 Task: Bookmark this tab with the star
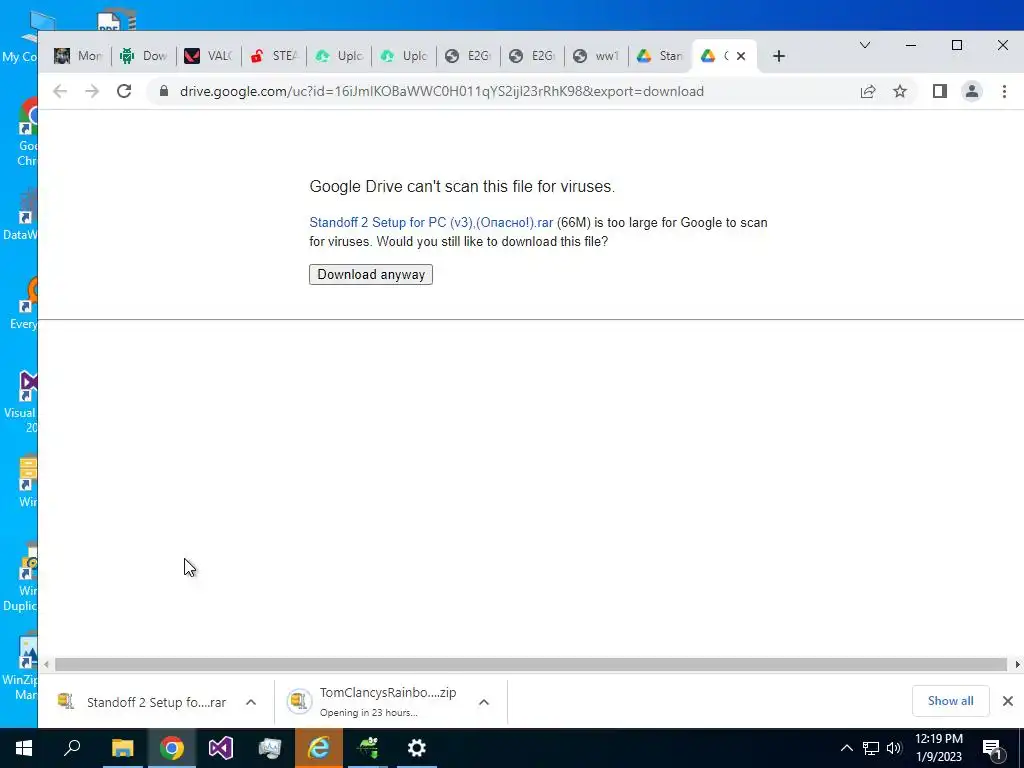pyautogui.click(x=900, y=91)
